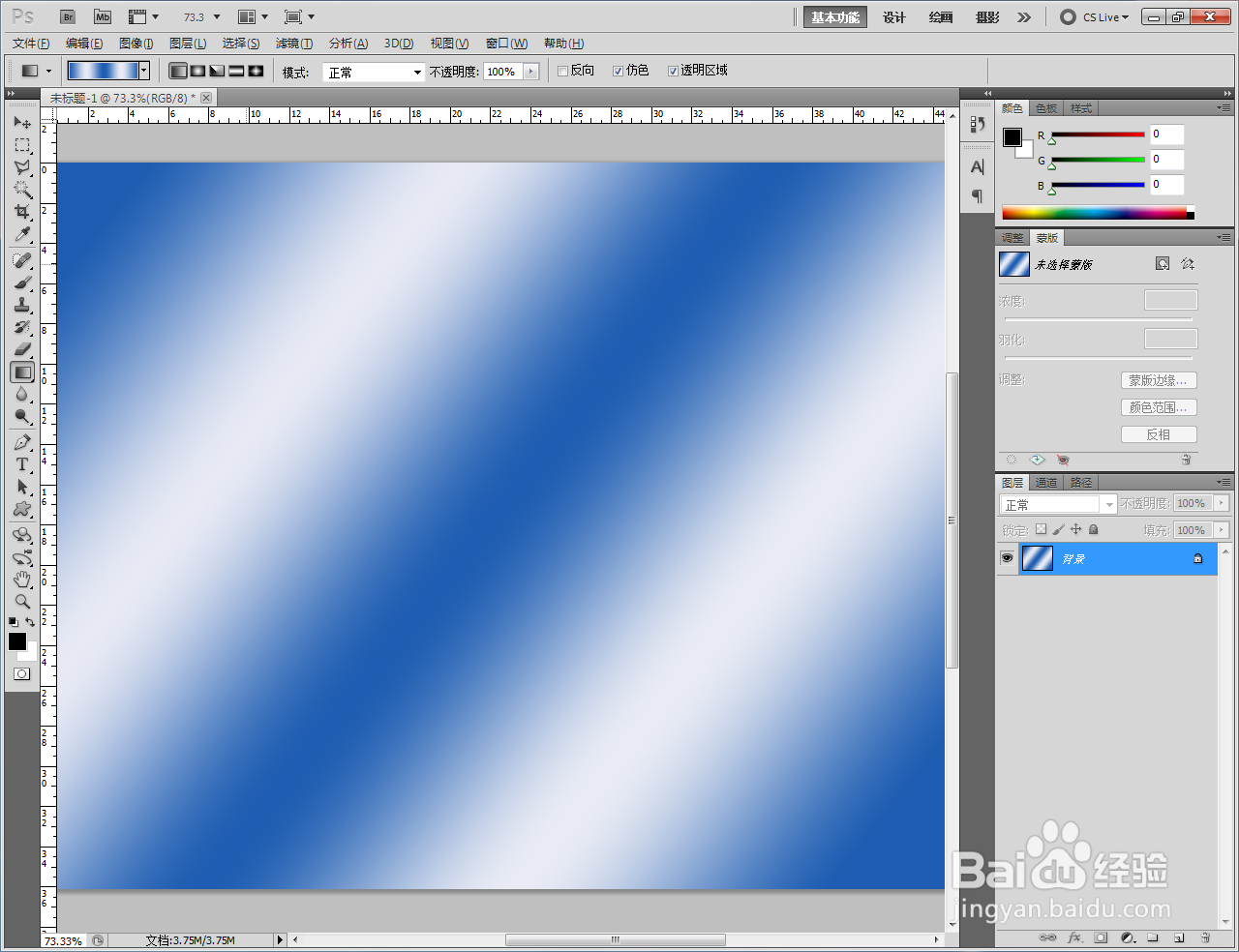Select the 绘画 workspace
Image resolution: width=1239 pixels, height=952 pixels.
(x=941, y=17)
